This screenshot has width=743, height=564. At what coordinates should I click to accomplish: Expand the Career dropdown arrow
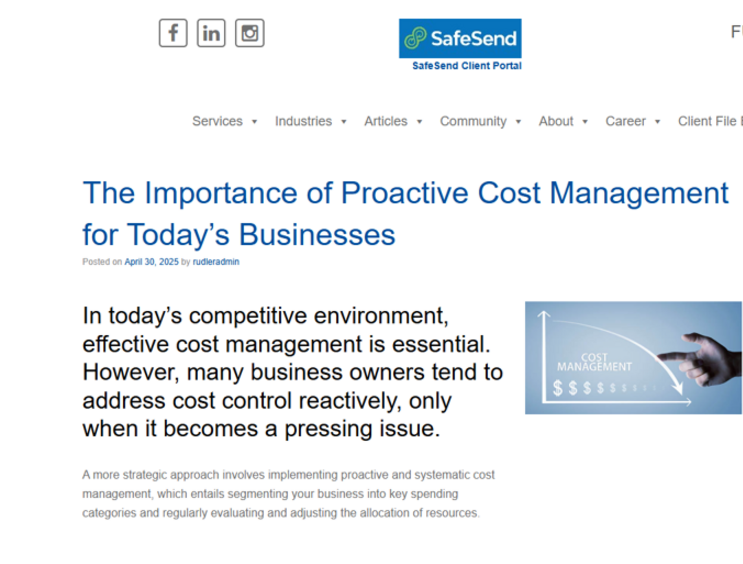(x=657, y=122)
